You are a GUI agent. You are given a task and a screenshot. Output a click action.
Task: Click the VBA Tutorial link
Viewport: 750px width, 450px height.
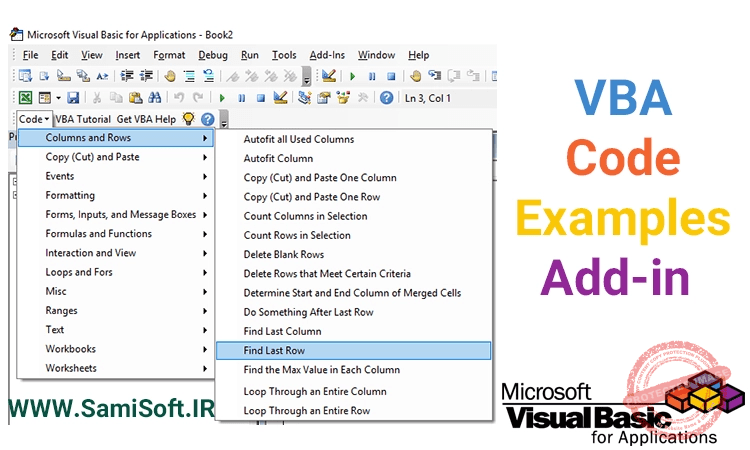[x=83, y=119]
